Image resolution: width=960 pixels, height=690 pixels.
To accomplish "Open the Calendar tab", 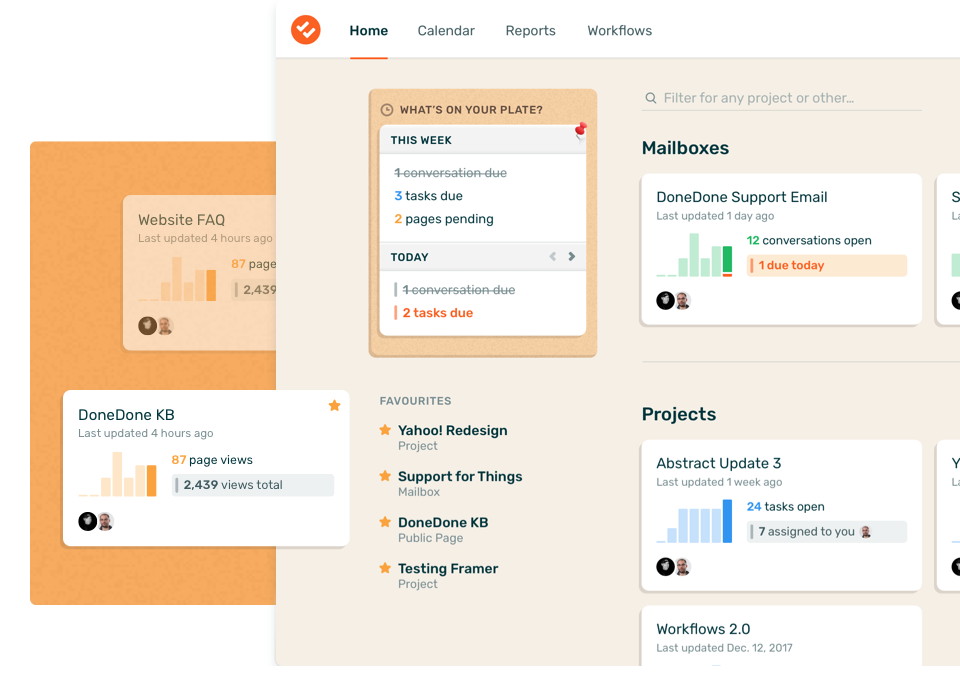I will coord(446,31).
